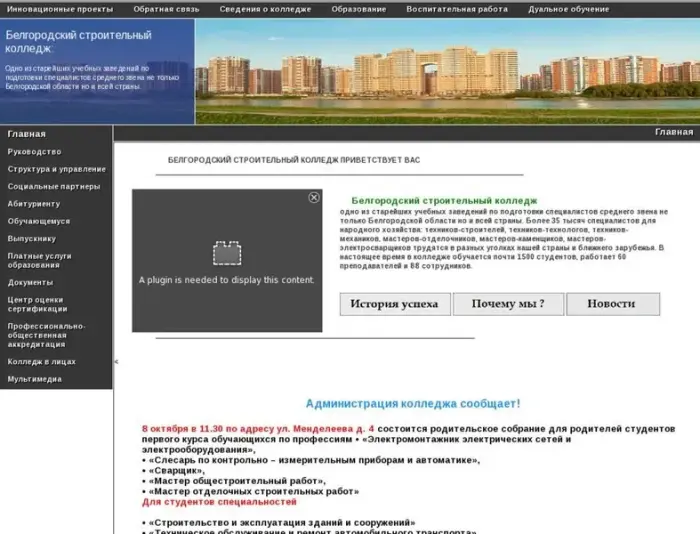Image resolution: width=700 pixels, height=534 pixels.
Task: Open the Дуальное обучение menu item
Action: coord(569,9)
